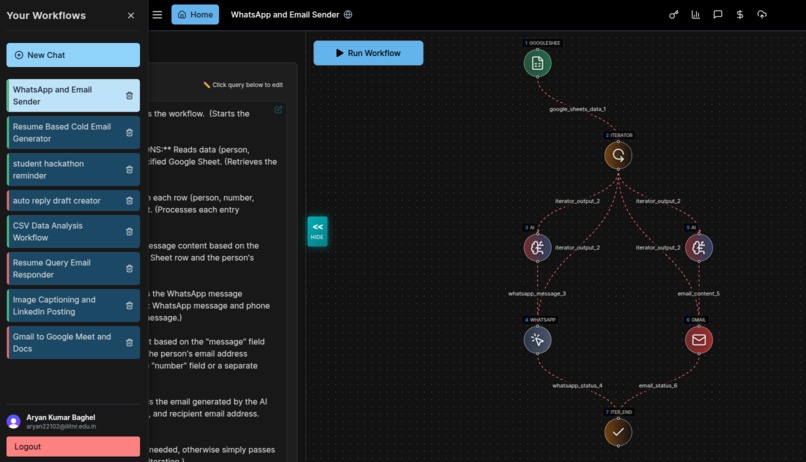Click the dollar sign billing icon

tap(740, 14)
